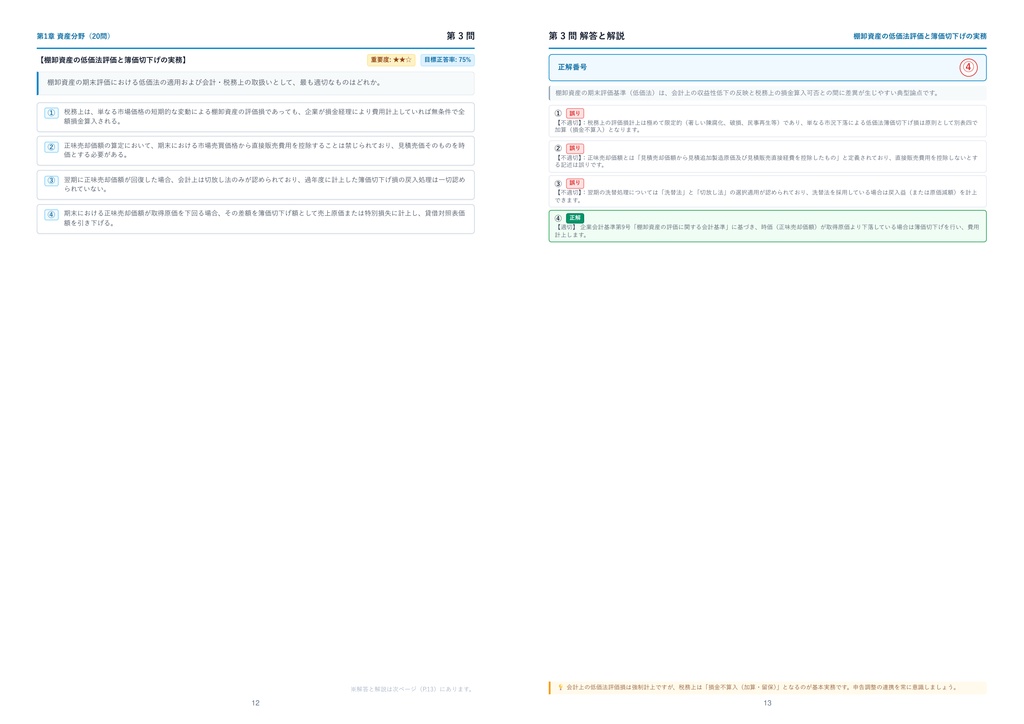Open the 第1章 資産分野 (20問) header link

click(x=74, y=36)
